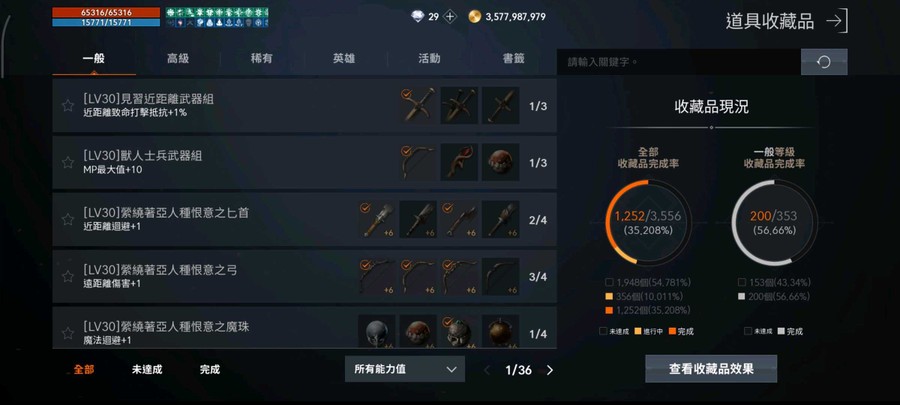900x405 pixels.
Task: Select the first orb icon in 恨意之魔珠
Action: (377, 332)
